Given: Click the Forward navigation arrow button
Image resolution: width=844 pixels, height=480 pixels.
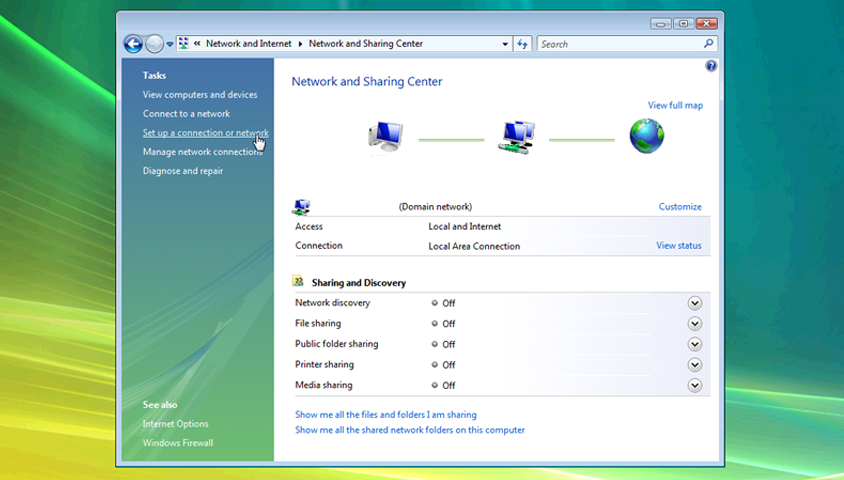Looking at the screenshot, I should click(154, 44).
